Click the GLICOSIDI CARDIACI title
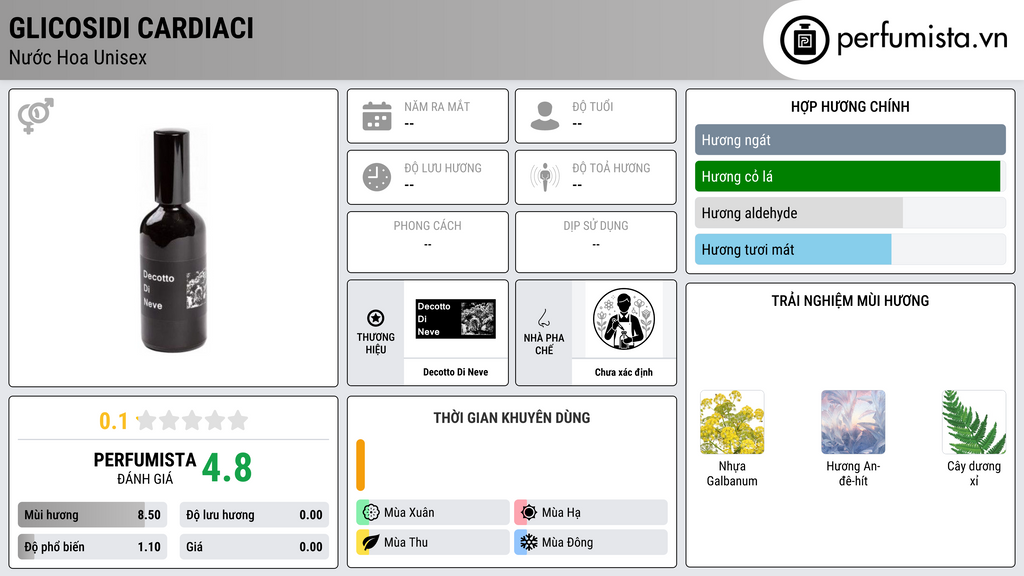Screen dimensions: 1024x576 131,28
